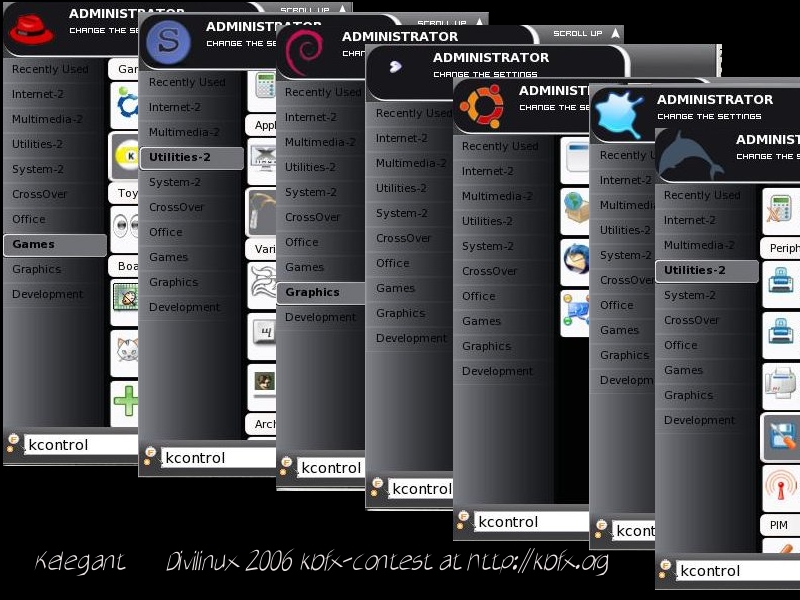
Task: Open the X window icon in Slackware menu
Action: pos(264,161)
